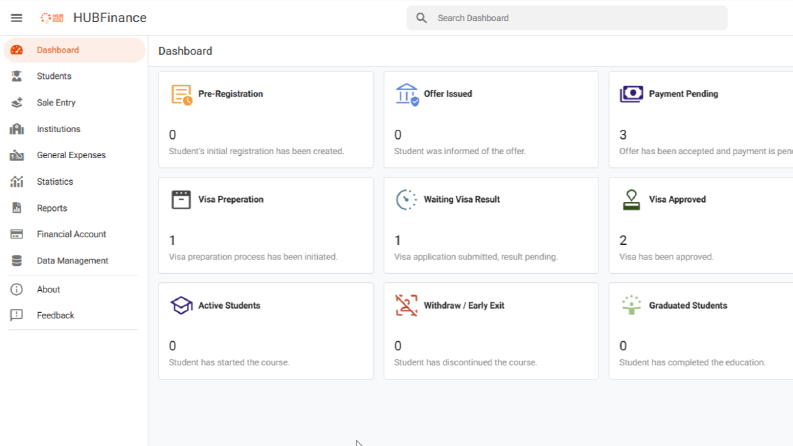Image resolution: width=793 pixels, height=446 pixels.
Task: Click the Offer Issued bank icon
Action: (407, 95)
